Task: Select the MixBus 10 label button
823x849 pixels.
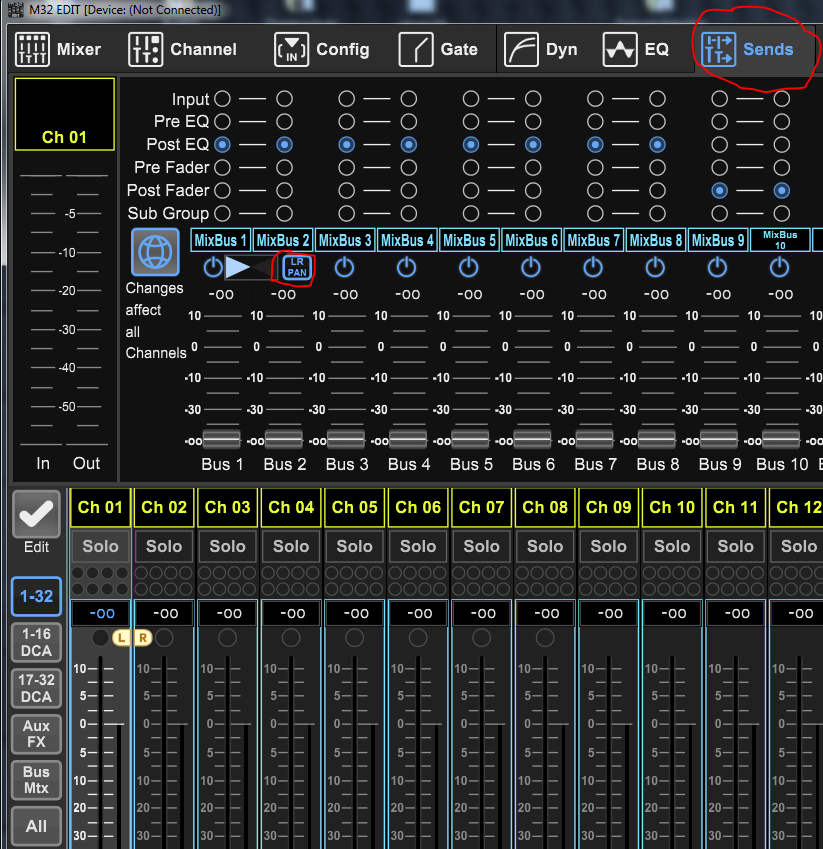Action: tap(780, 240)
